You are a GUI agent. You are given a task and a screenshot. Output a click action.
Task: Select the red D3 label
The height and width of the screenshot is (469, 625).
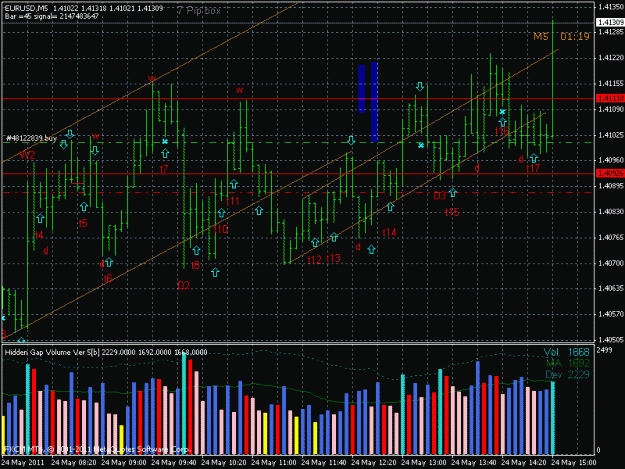439,196
